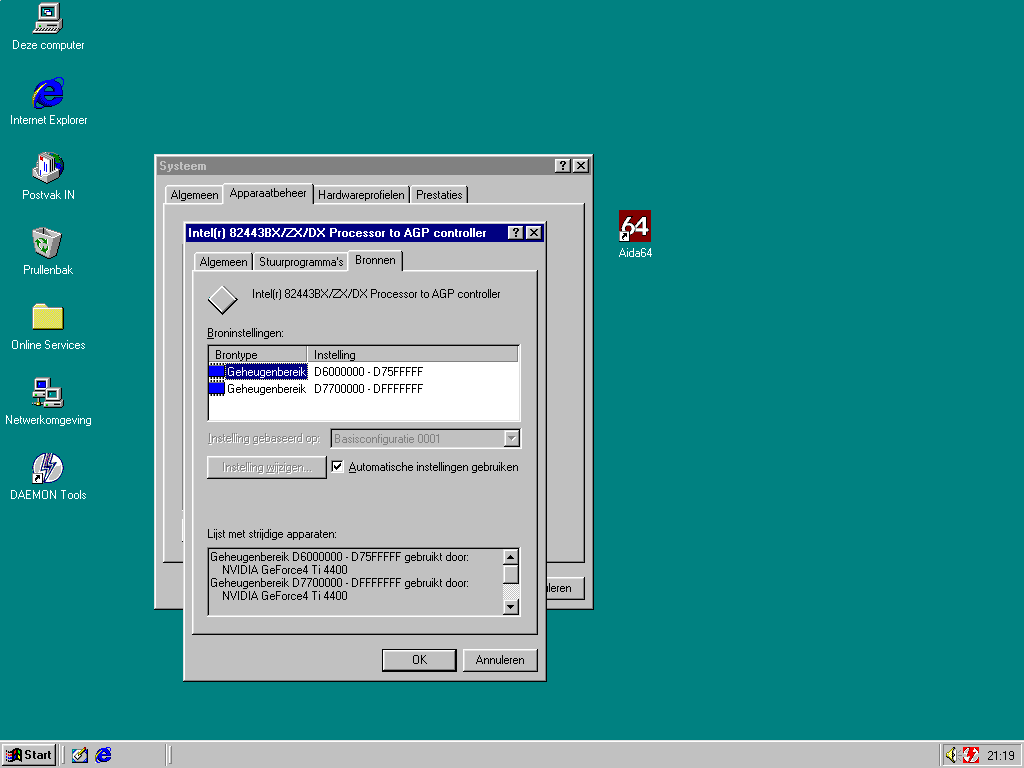Screen dimensions: 1024x768
Task: Click the Start button on the taskbar
Action: (x=29, y=755)
